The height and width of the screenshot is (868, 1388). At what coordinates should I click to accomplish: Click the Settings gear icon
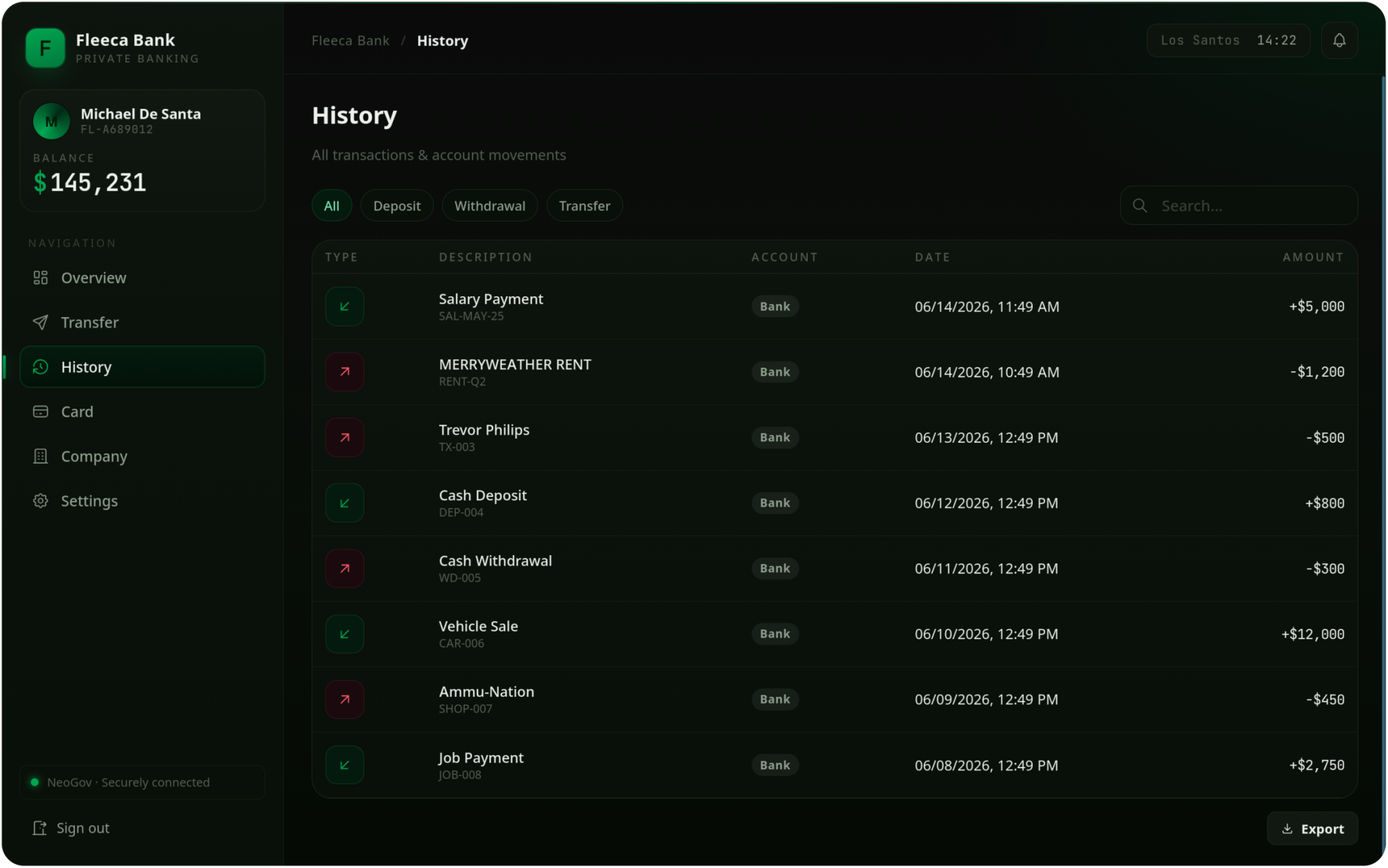pyautogui.click(x=40, y=501)
